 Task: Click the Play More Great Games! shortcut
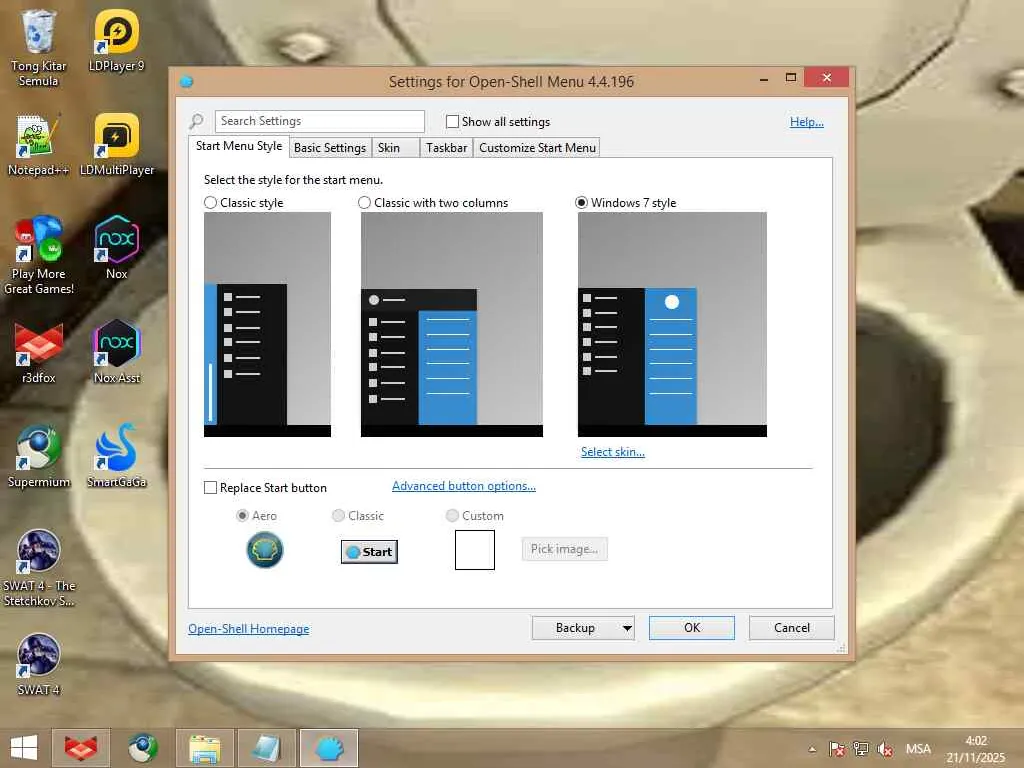38,255
